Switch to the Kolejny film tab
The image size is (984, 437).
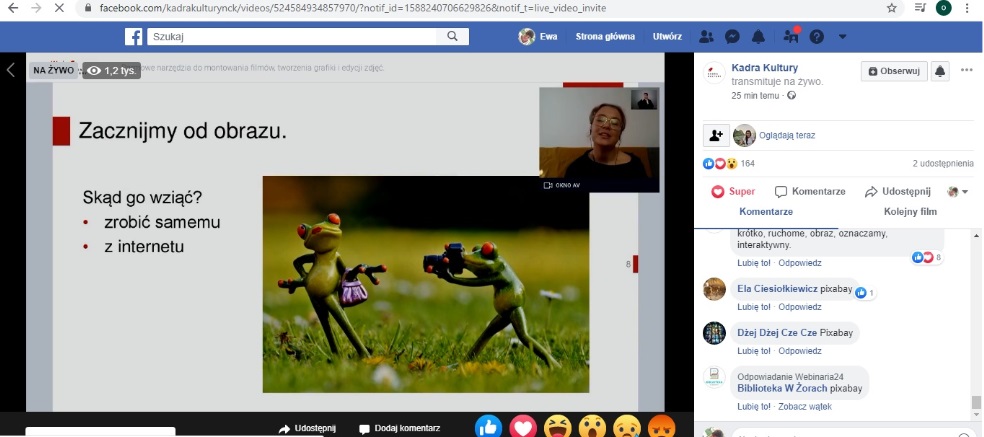(x=910, y=212)
